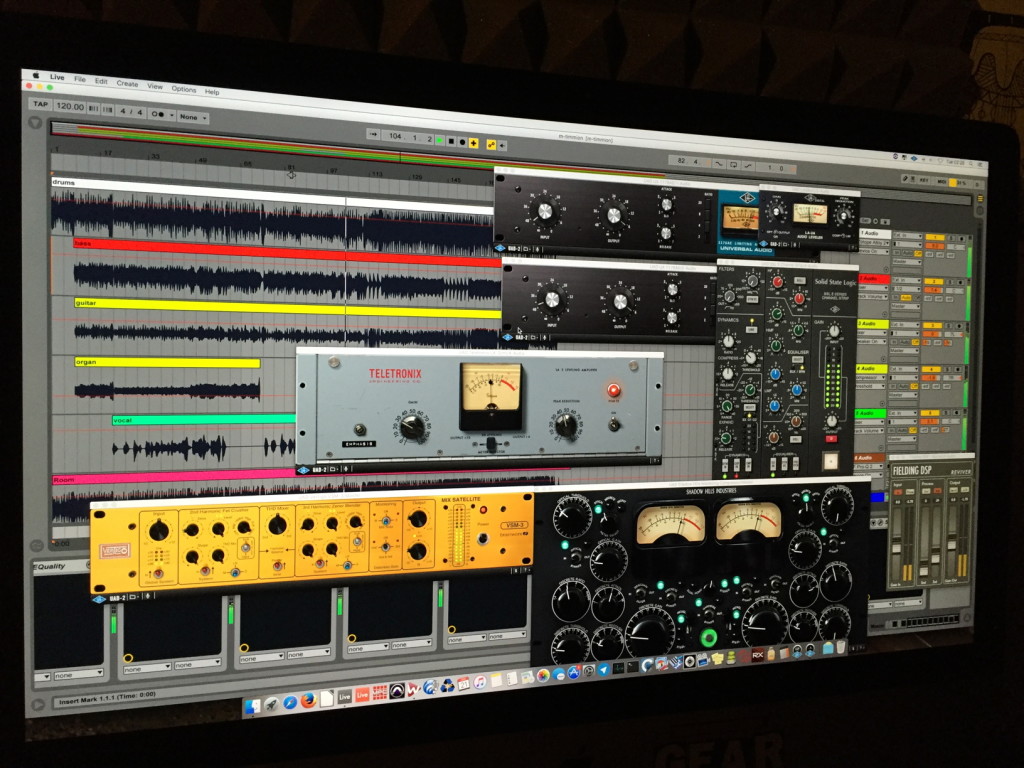Toggle the yellow MIDI Arrangement Overdub button
Viewport: 1024px width, 768px height.
click(473, 143)
